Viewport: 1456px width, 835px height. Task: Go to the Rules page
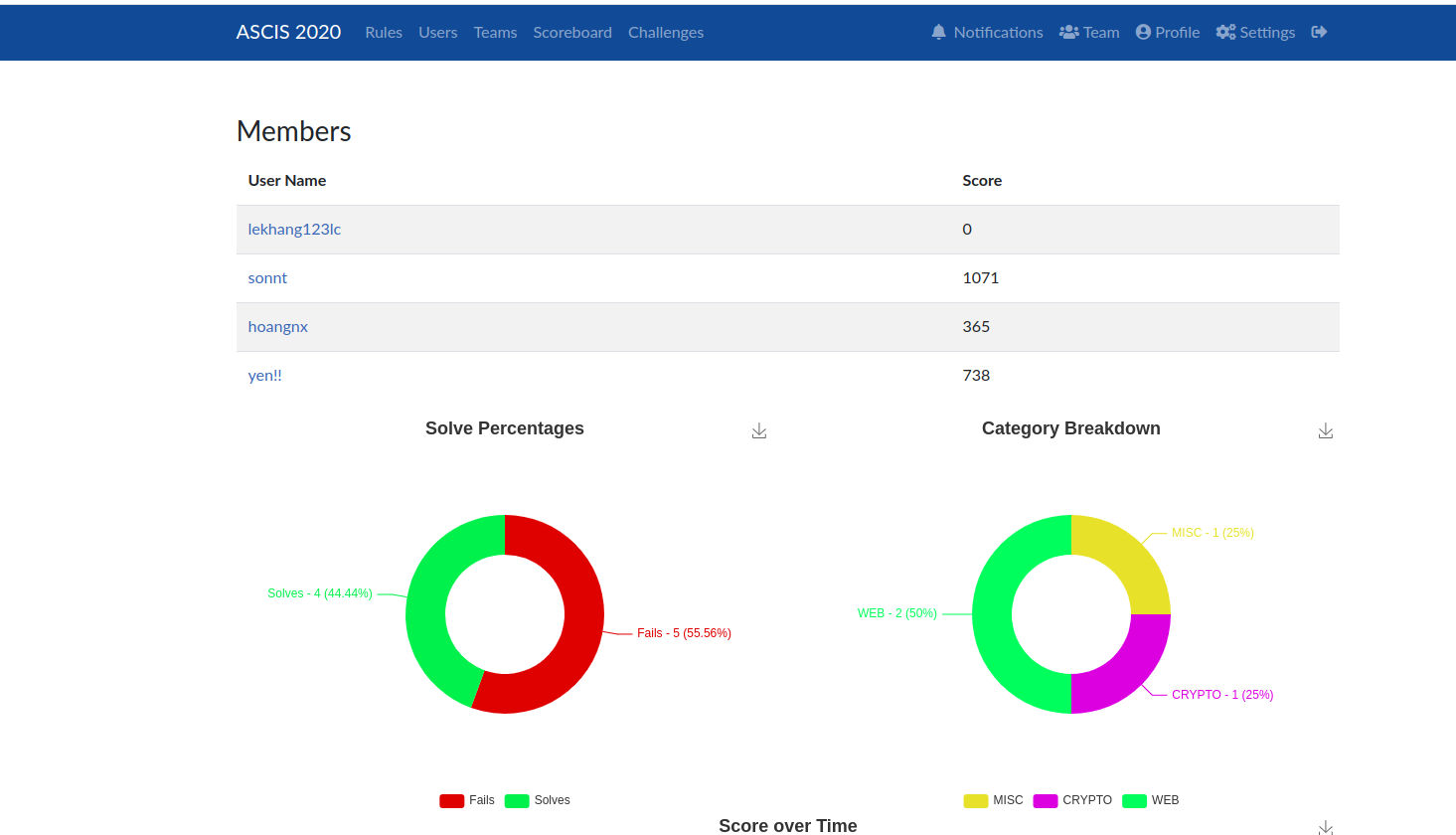[x=384, y=32]
